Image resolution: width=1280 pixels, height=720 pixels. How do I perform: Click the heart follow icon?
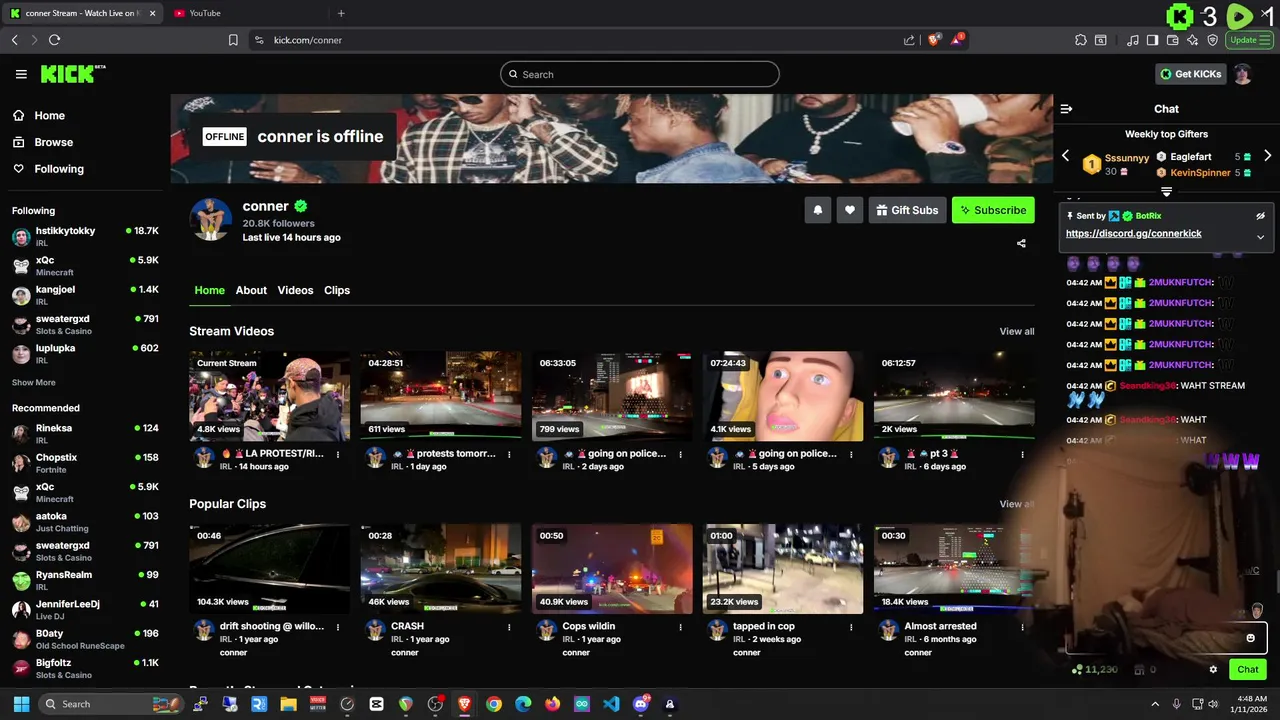coord(850,210)
